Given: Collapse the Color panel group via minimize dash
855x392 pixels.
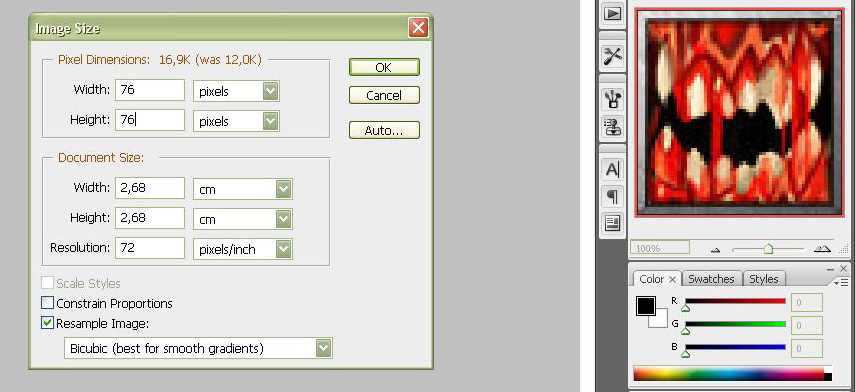Looking at the screenshot, I should point(830,269).
